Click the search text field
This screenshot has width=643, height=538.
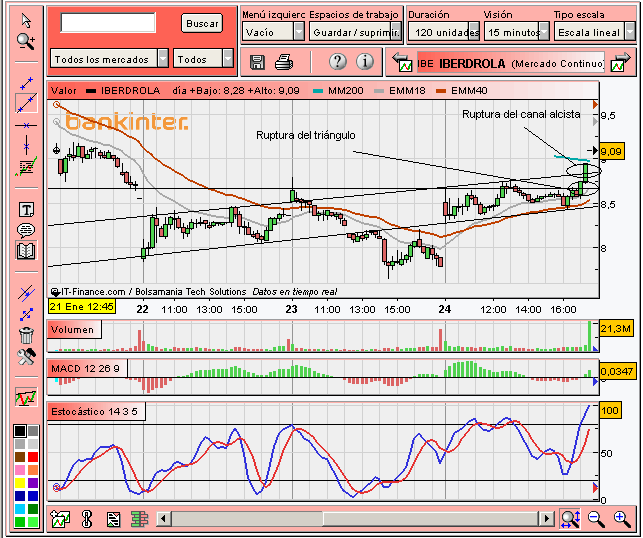[108, 23]
